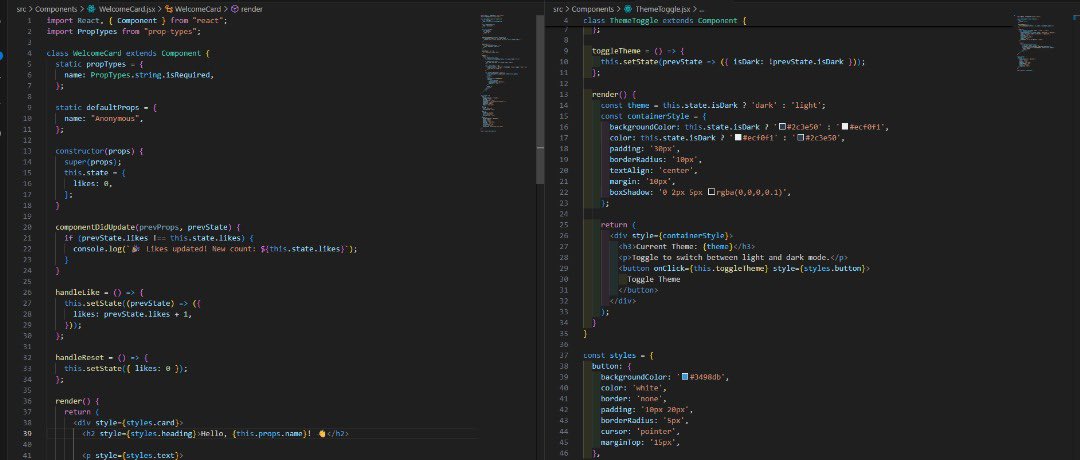Click the #2c3e50 swatch on the backgroundColor line

[782, 127]
